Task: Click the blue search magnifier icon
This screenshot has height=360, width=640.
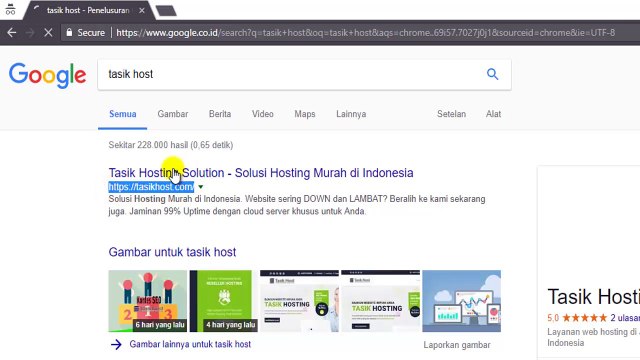Action: (x=492, y=74)
